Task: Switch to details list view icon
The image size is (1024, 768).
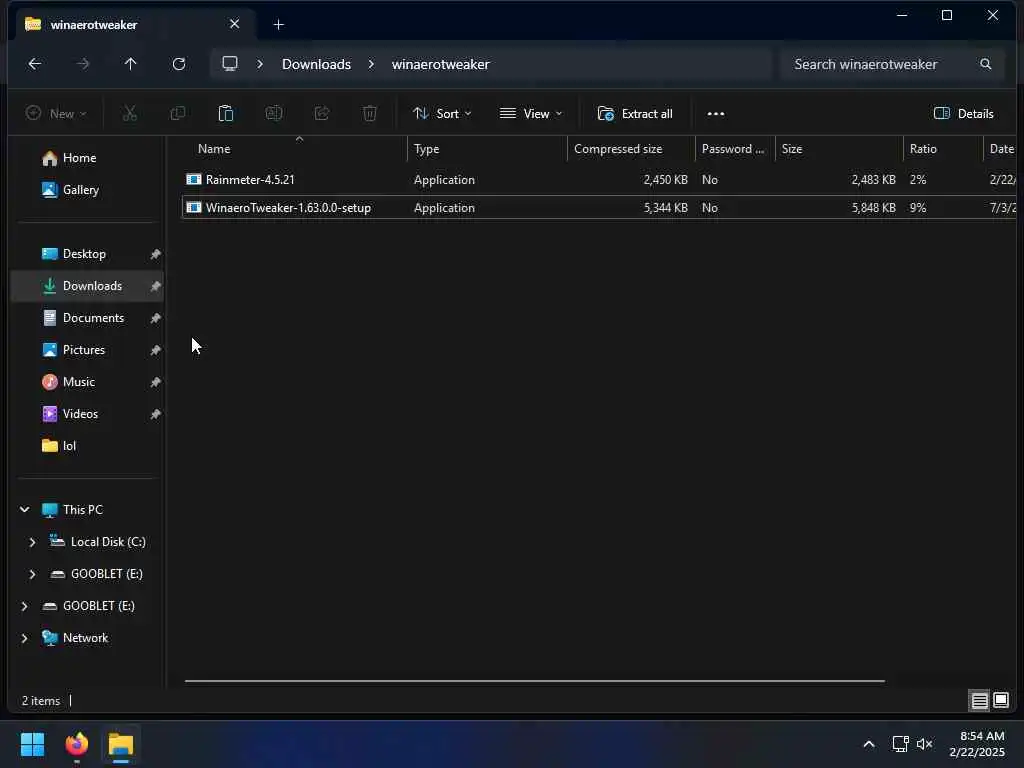Action: click(x=979, y=701)
